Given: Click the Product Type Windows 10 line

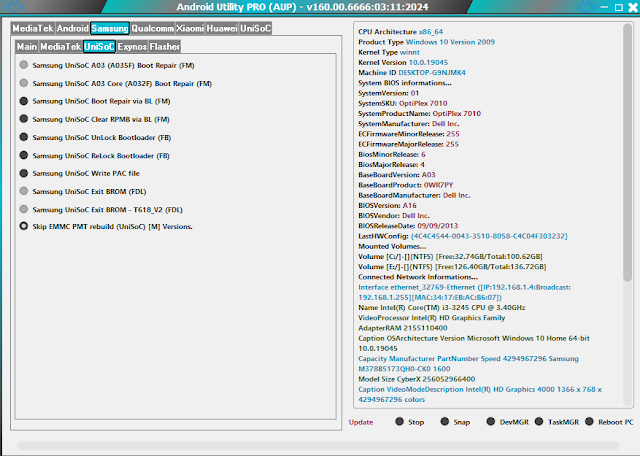Looking at the screenshot, I should (x=426, y=42).
